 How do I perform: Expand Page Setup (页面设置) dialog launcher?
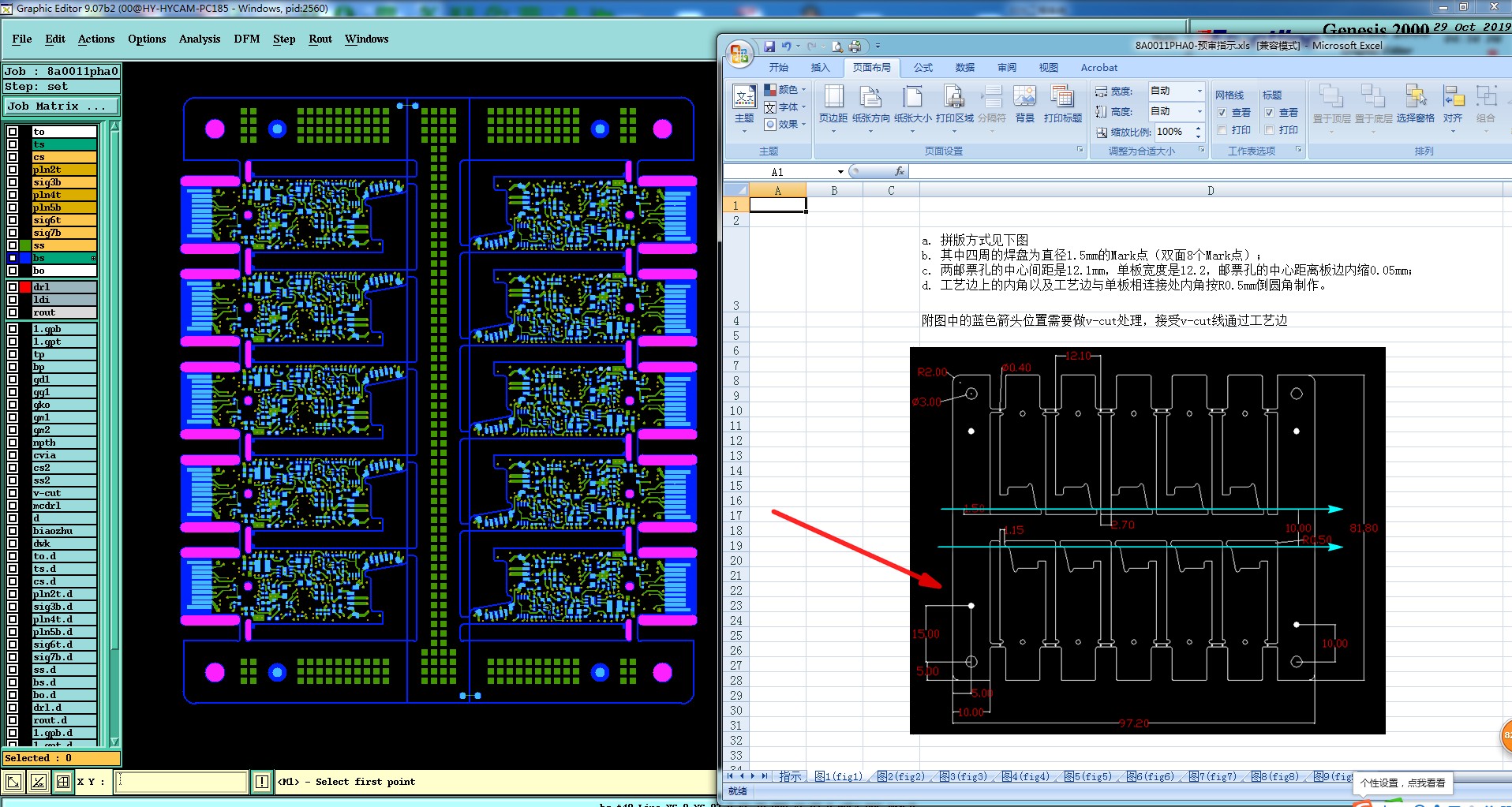[1080, 150]
